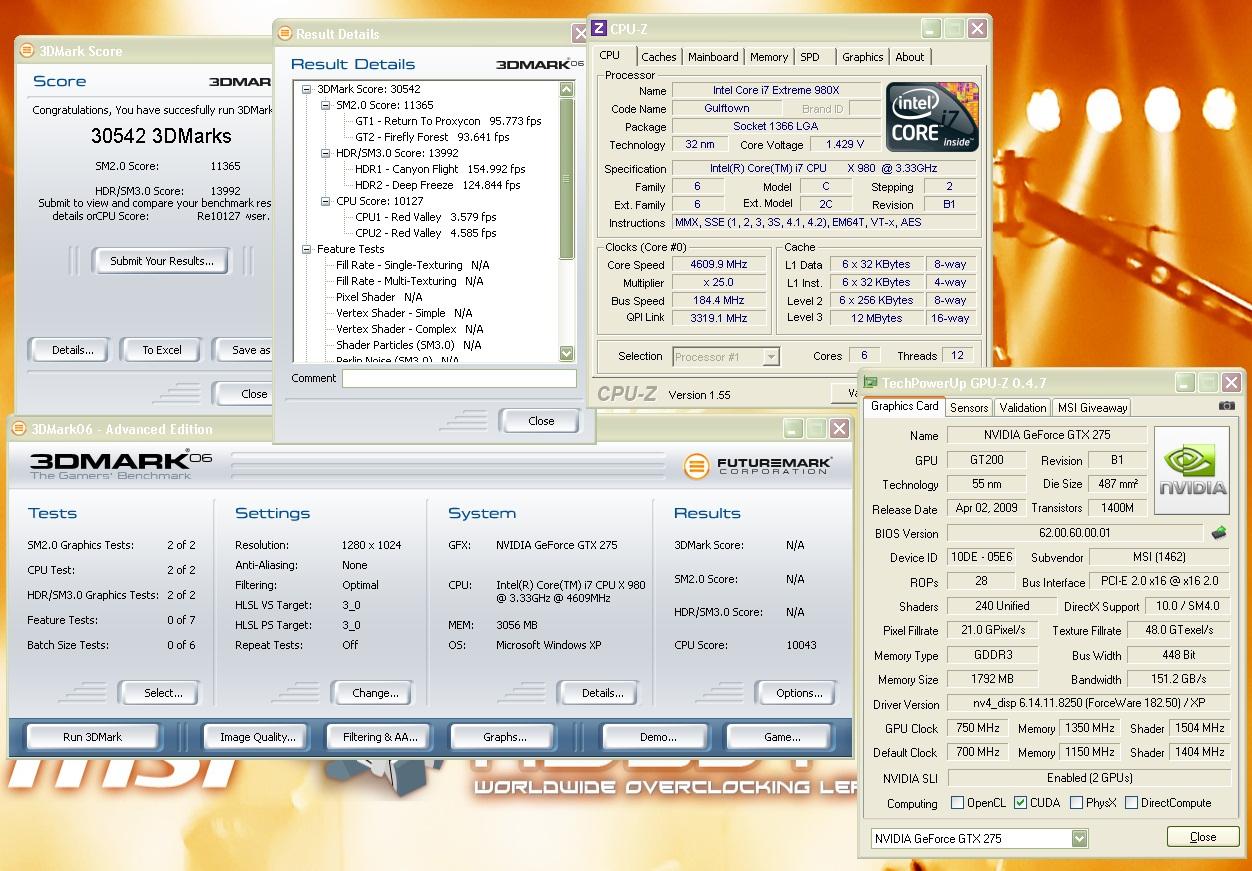Open the Graphics tab in CPU-Z
The width and height of the screenshot is (1252, 871).
[862, 57]
